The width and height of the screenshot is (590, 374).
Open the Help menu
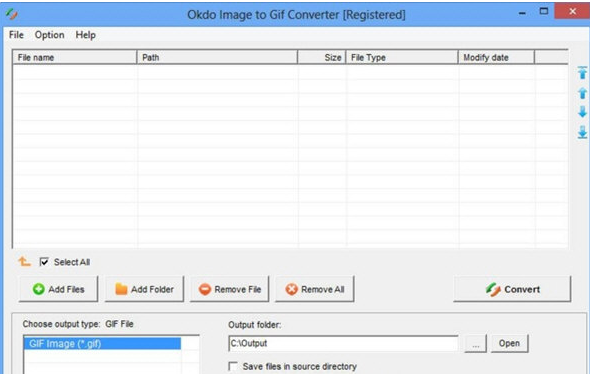[85, 35]
